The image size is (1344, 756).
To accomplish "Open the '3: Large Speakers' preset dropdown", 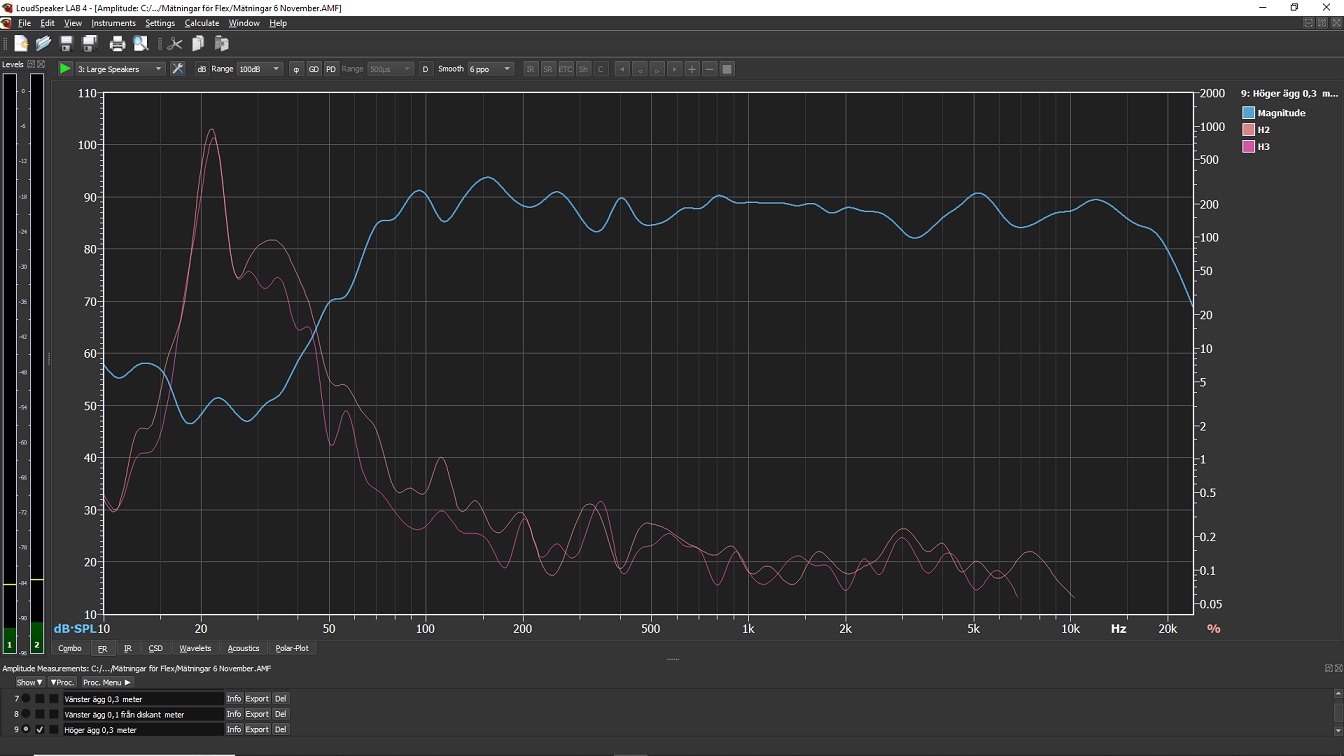I will click(x=120, y=69).
